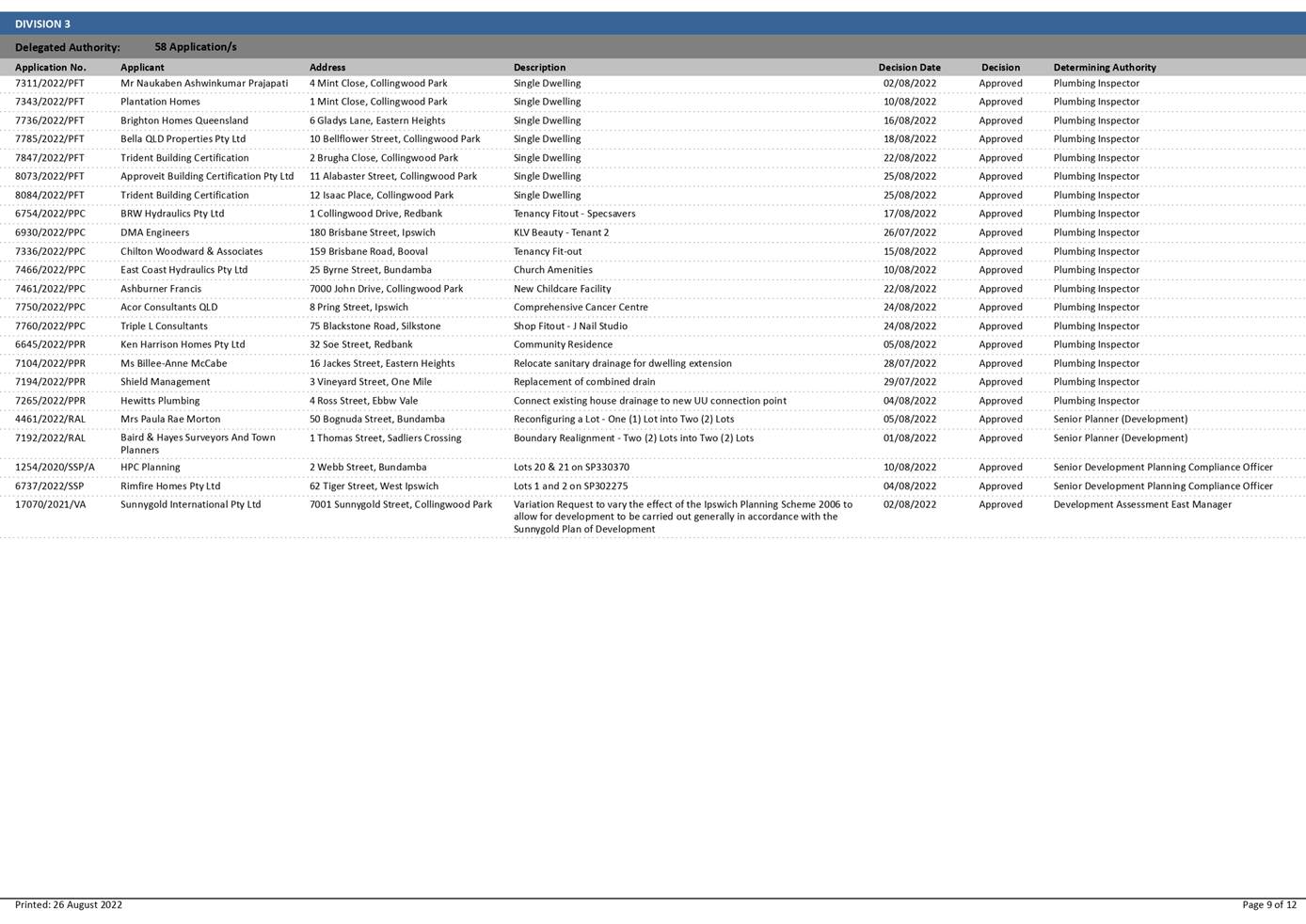Click the 'Address' column header
1306x924 pixels.
click(327, 67)
